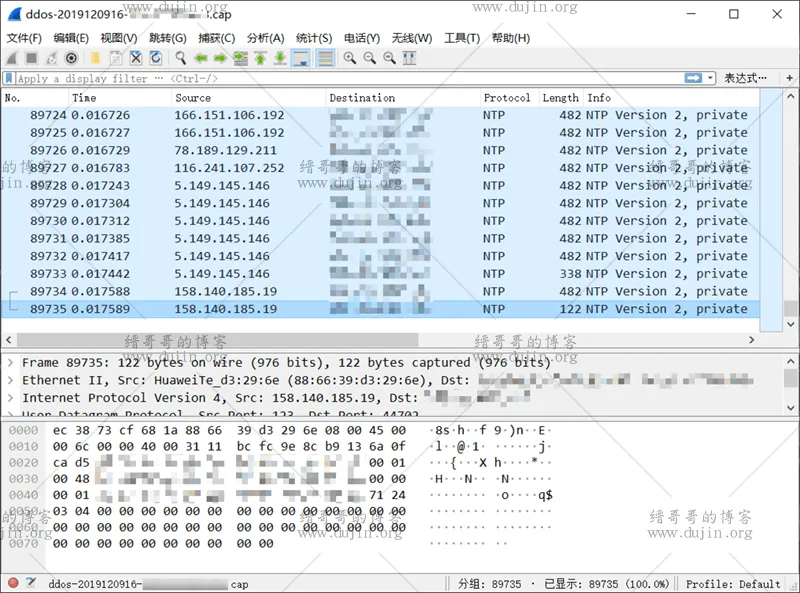
Task: Select packet 89724 in the list
Action: pyautogui.click(x=380, y=115)
